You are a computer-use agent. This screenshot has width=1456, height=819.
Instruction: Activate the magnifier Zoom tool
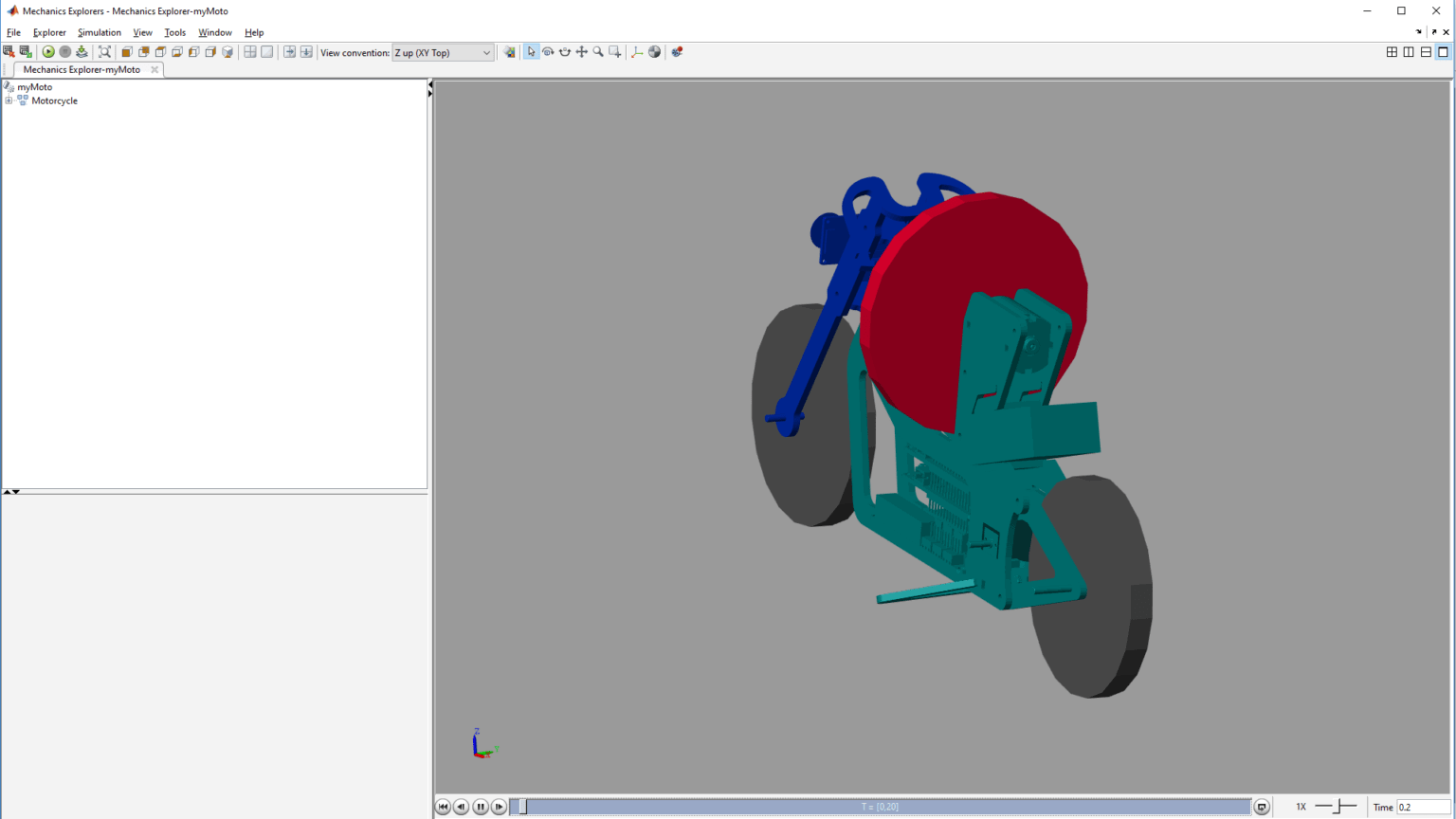(x=598, y=52)
